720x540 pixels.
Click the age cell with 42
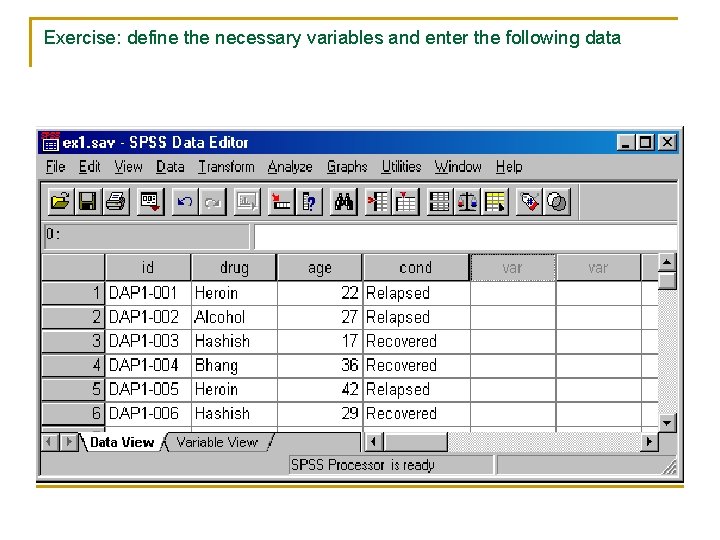coord(320,389)
